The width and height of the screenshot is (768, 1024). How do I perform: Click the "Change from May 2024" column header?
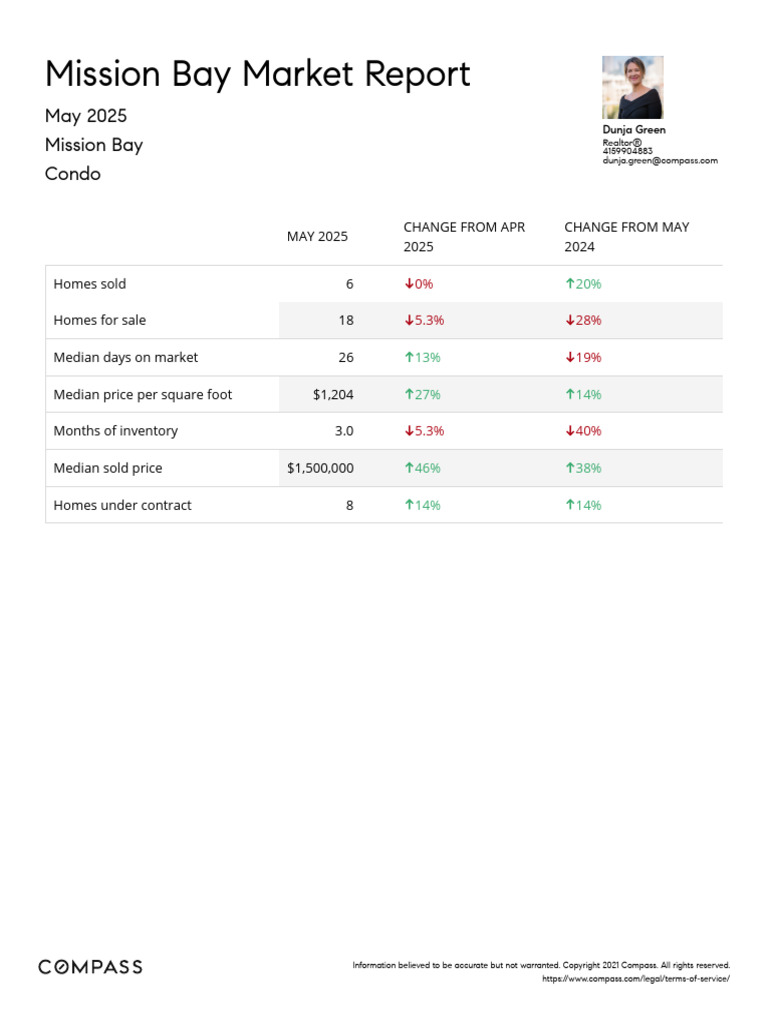[626, 237]
